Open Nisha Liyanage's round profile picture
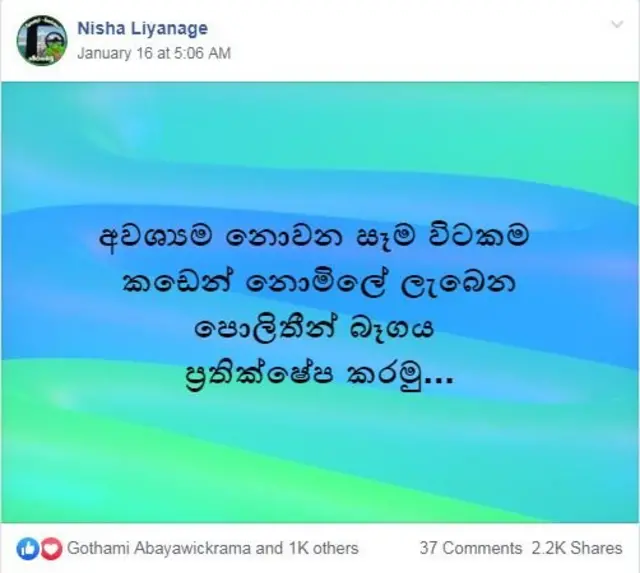The width and height of the screenshot is (640, 573). pos(42,40)
